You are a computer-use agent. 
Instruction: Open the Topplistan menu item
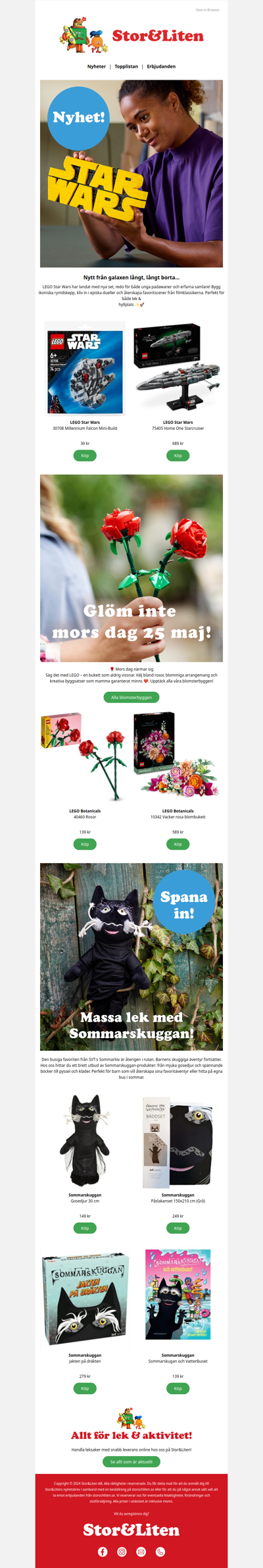coord(126,66)
